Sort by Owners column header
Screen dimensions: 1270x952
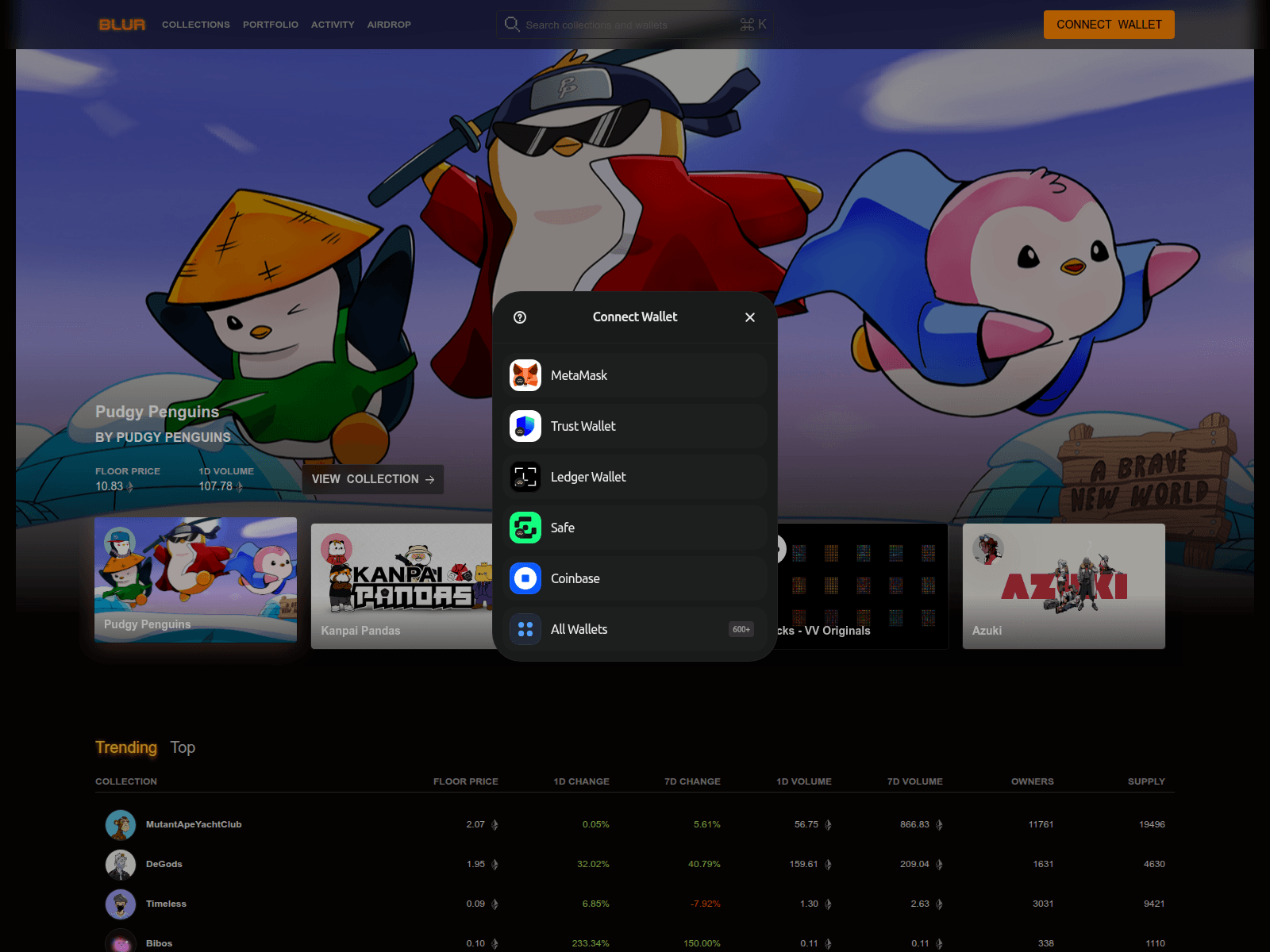[1033, 781]
